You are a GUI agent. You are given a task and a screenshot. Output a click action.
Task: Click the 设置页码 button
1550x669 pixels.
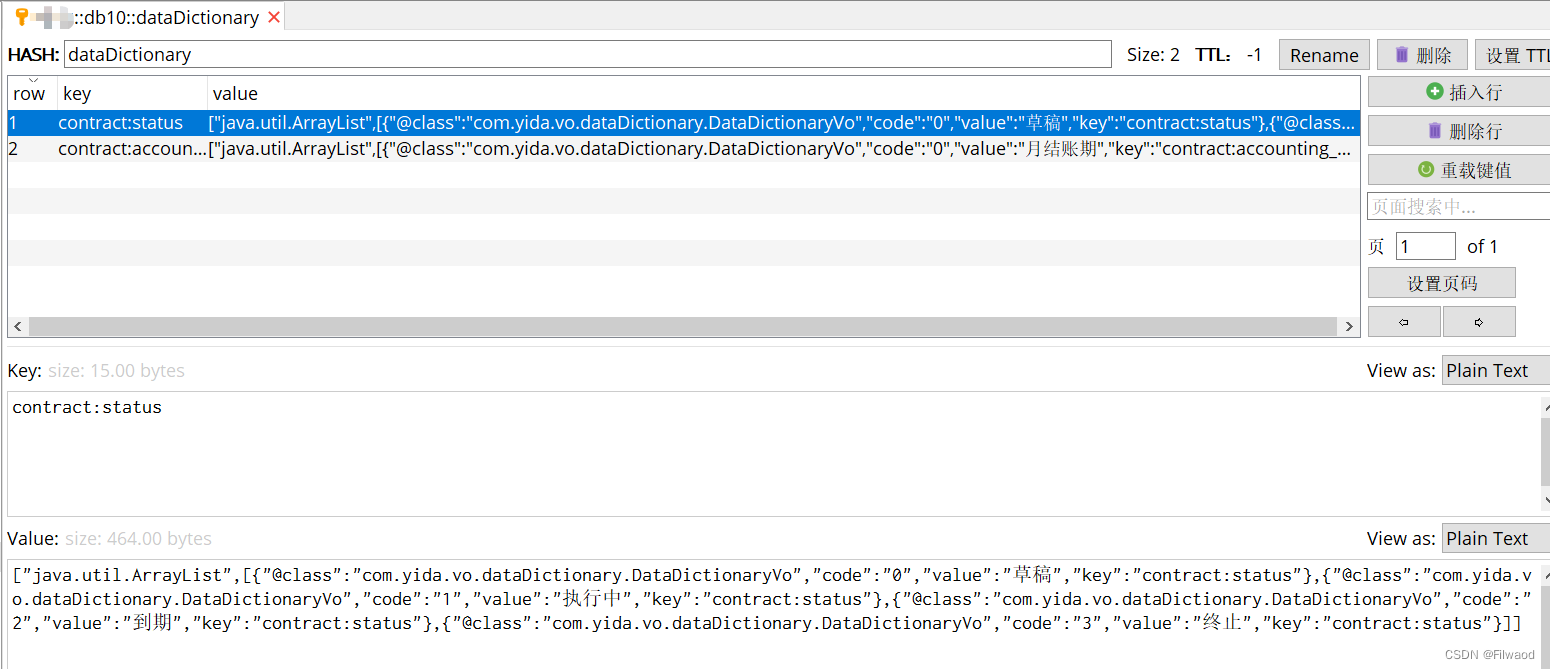click(x=1441, y=283)
